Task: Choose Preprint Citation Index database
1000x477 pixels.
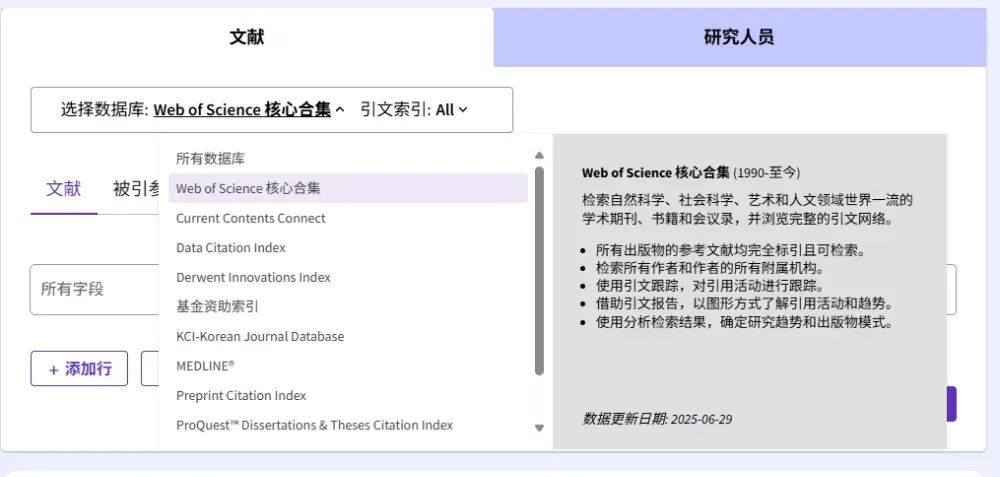Action: [348, 395]
